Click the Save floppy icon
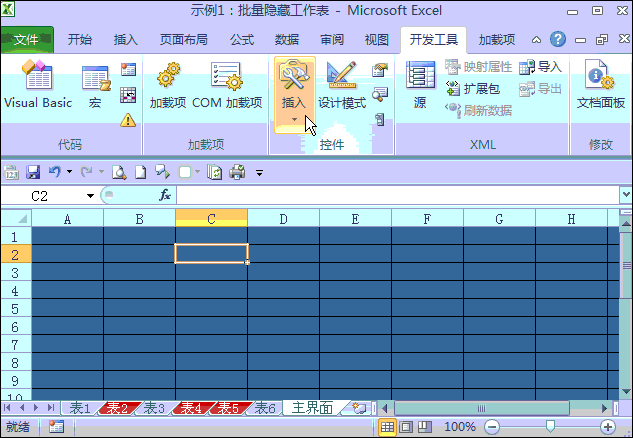This screenshot has width=633, height=438. point(33,172)
